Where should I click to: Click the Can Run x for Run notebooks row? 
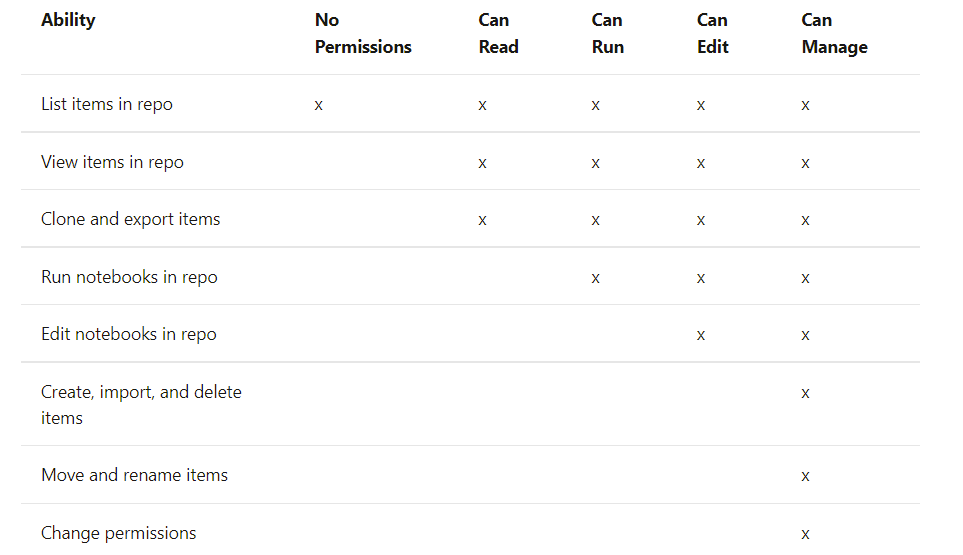tap(595, 278)
